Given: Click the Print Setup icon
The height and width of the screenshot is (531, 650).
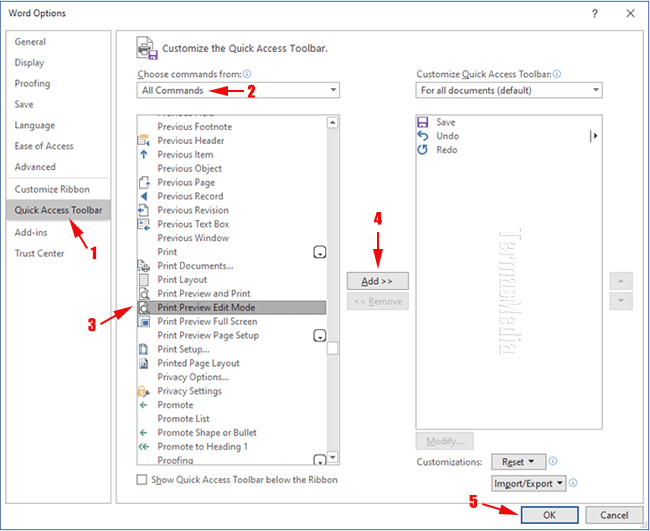Looking at the screenshot, I should [143, 349].
